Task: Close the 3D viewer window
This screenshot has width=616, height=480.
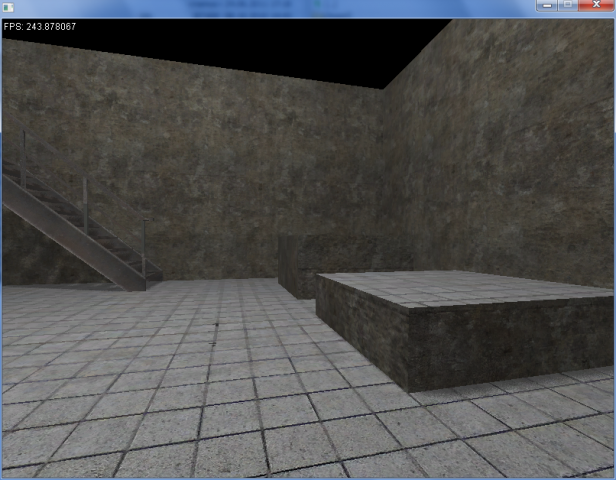Action: (x=596, y=5)
